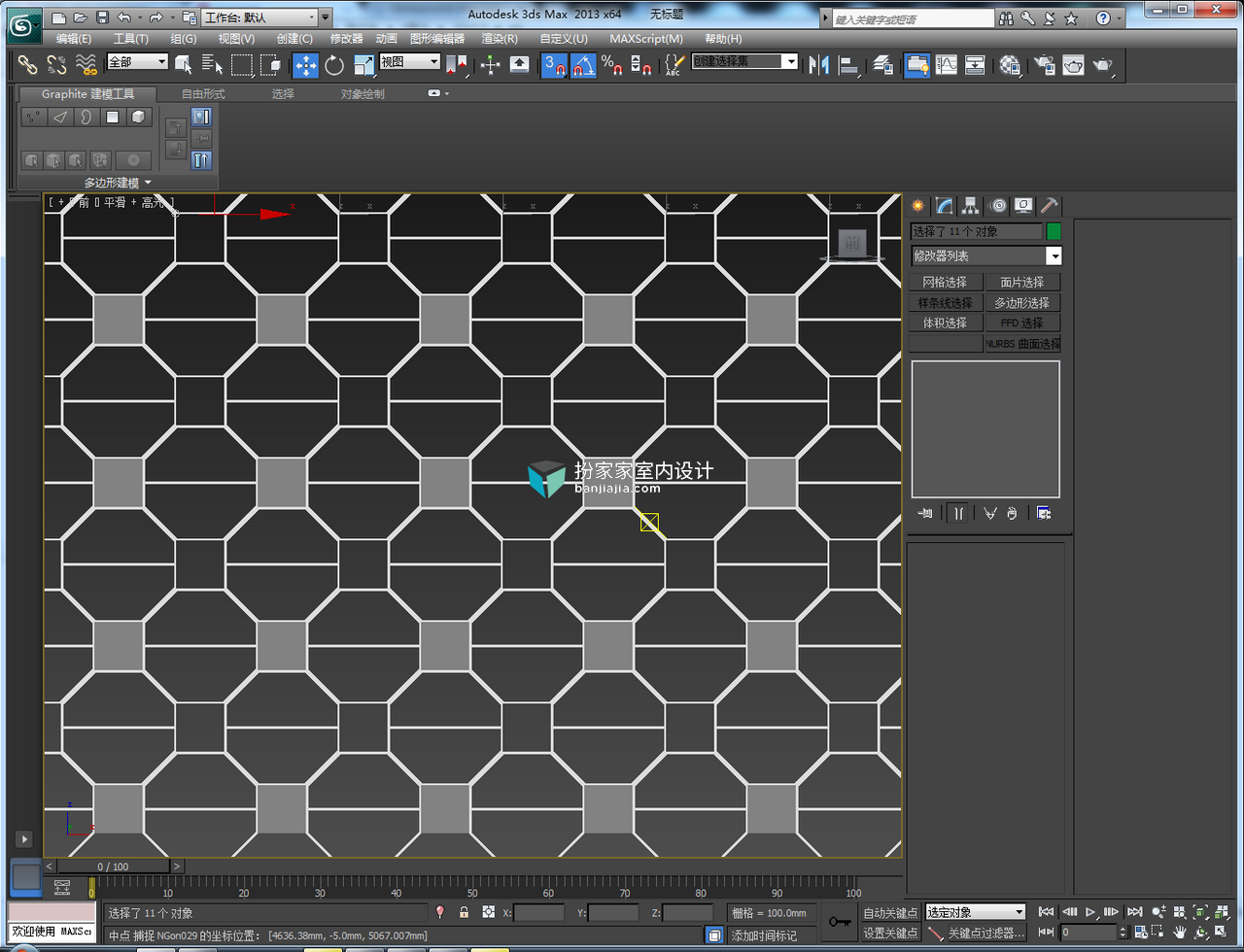The image size is (1244, 952).
Task: Click the Play Animation button
Action: (x=1091, y=912)
